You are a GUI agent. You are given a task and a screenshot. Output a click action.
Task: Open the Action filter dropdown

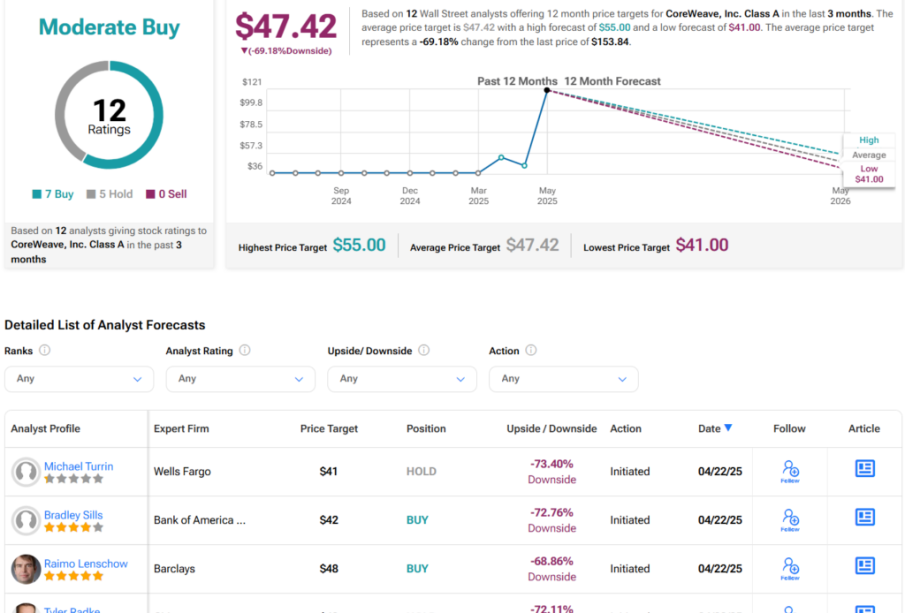click(x=563, y=379)
